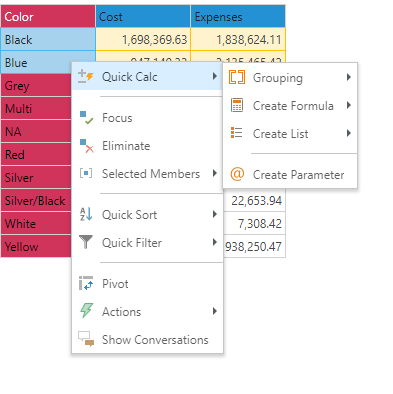Select the Grey row header
393x394 pixels.
tap(36, 86)
